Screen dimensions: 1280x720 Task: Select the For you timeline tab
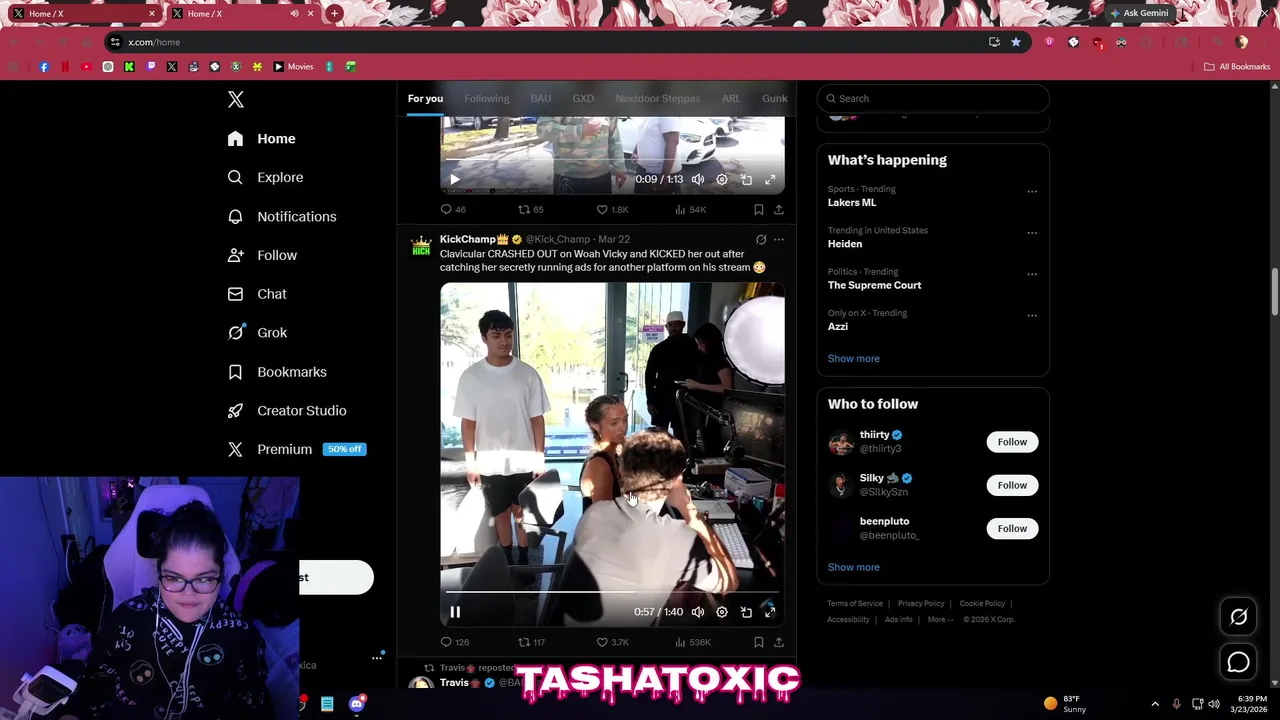[425, 98]
